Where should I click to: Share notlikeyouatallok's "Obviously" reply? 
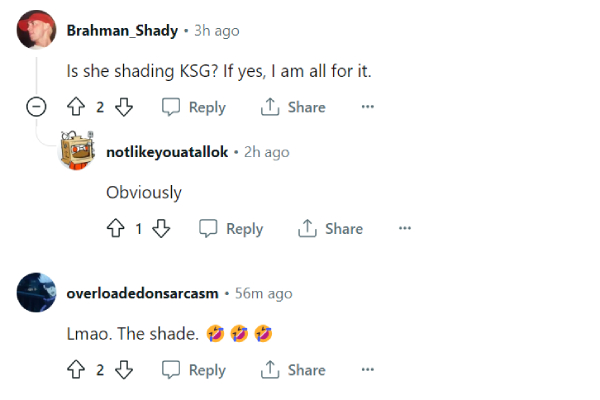coord(331,229)
